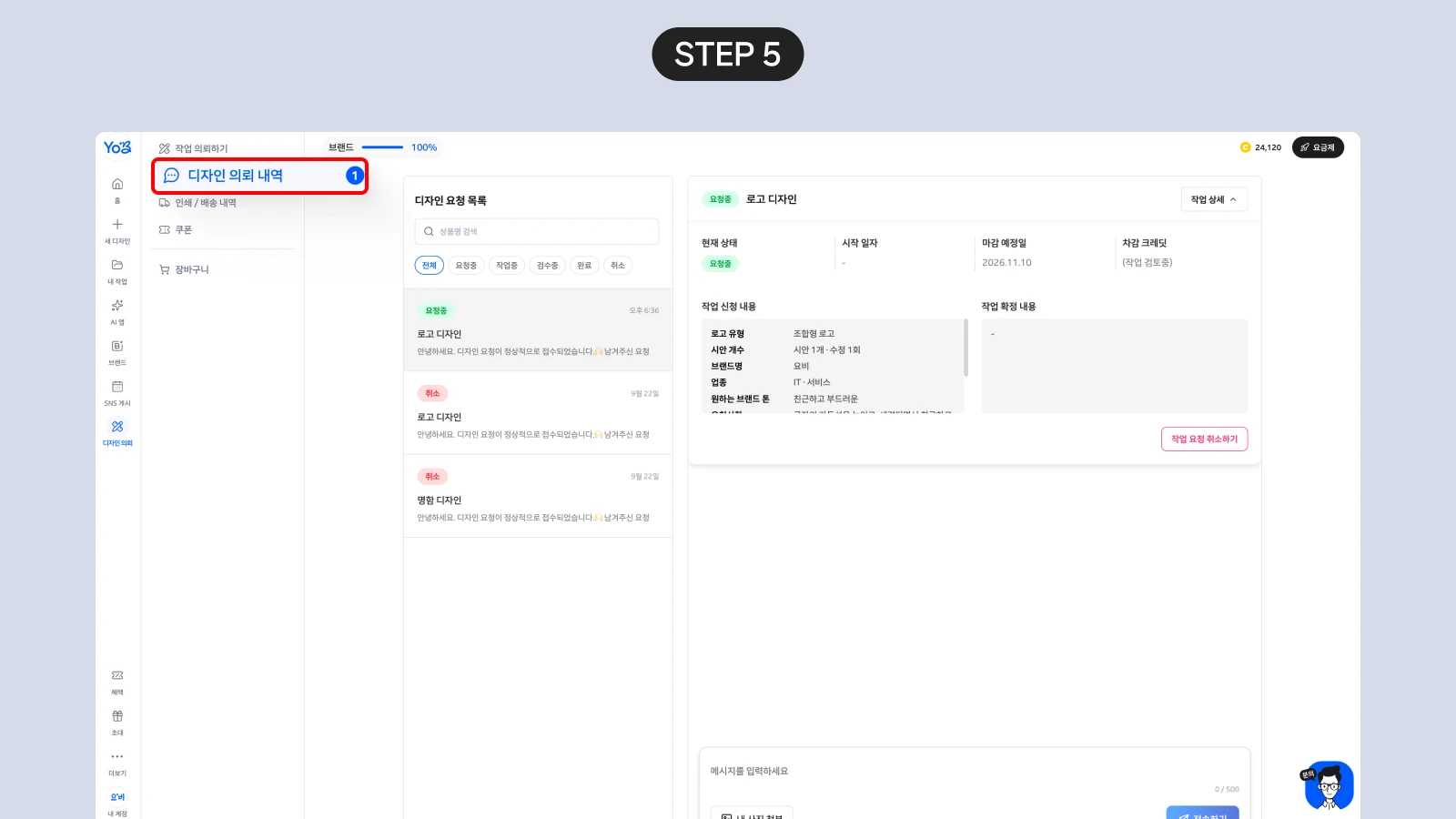The image size is (1456, 819).
Task: Select the 완료 filter chip
Action: pos(584,265)
